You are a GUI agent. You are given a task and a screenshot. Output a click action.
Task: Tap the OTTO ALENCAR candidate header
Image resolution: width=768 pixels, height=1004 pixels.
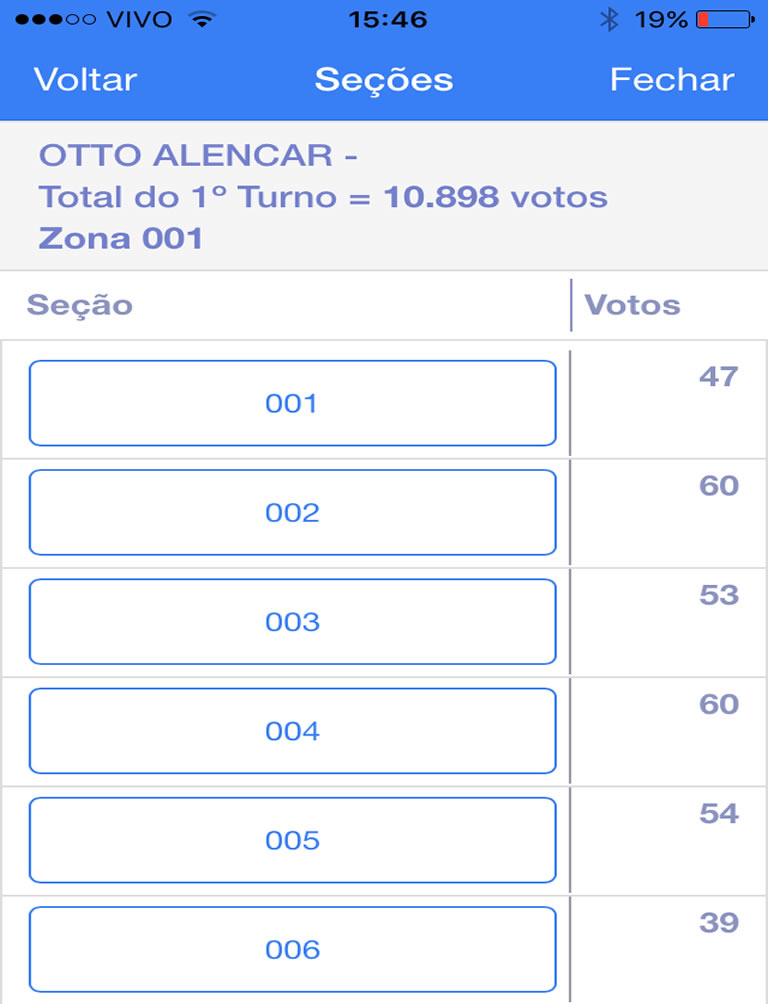pos(198,156)
